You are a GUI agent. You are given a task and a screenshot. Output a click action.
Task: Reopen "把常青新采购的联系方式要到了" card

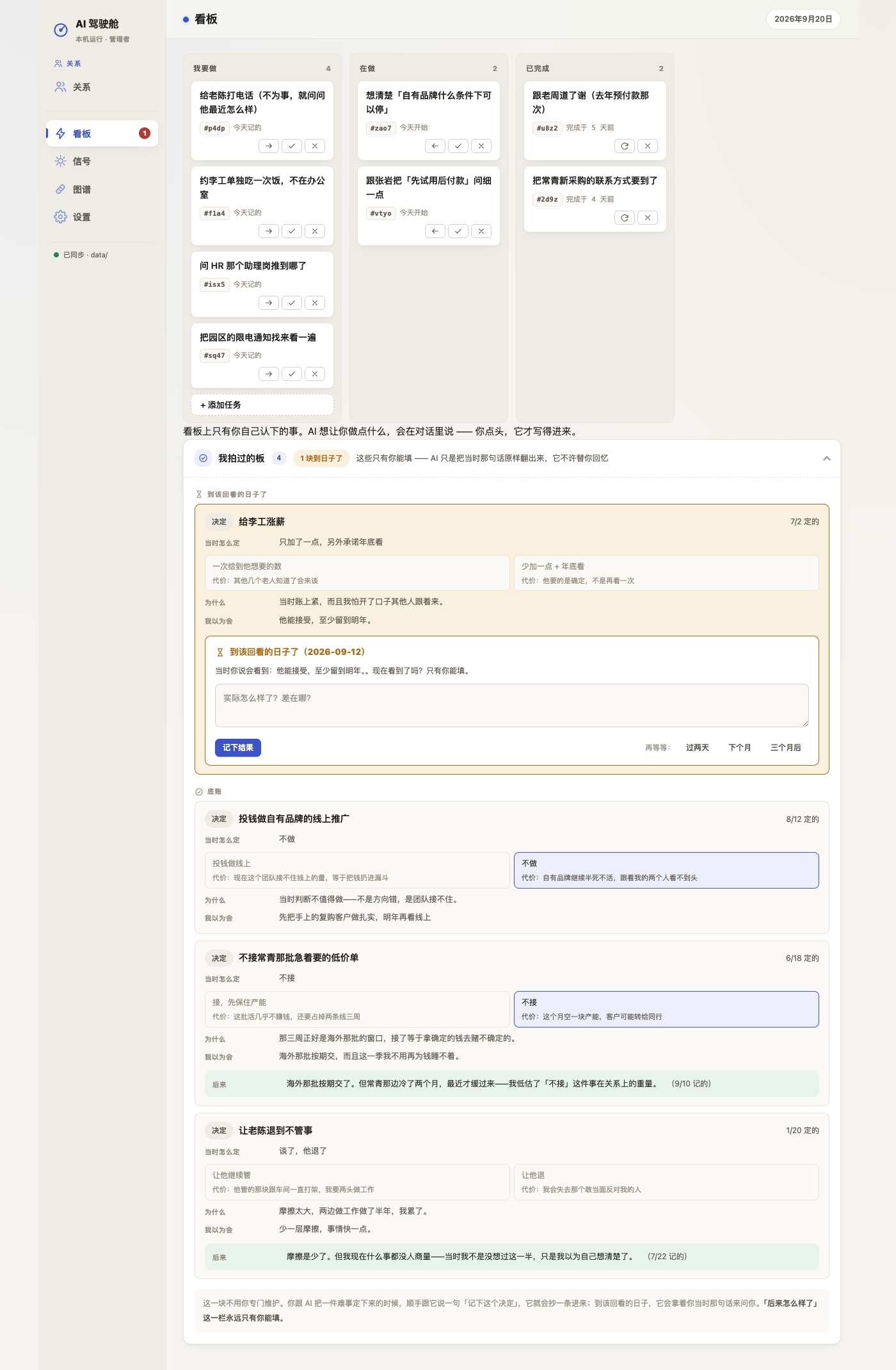pos(625,218)
